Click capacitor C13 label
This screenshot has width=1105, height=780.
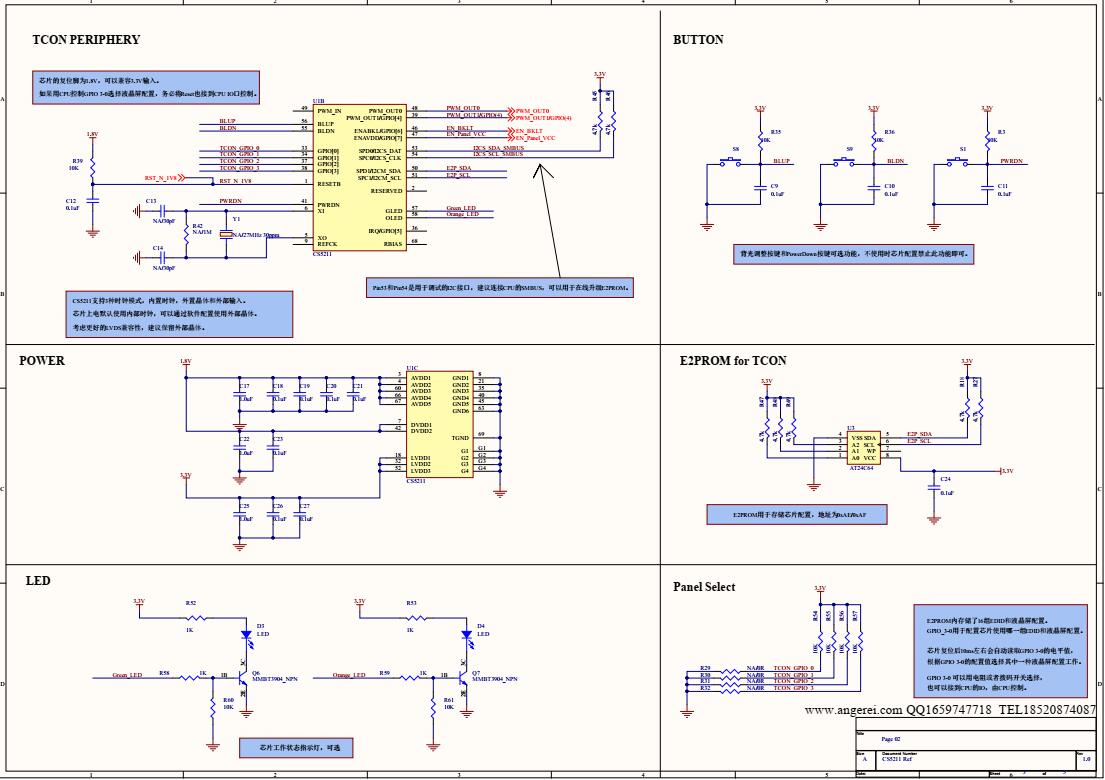pyautogui.click(x=152, y=201)
